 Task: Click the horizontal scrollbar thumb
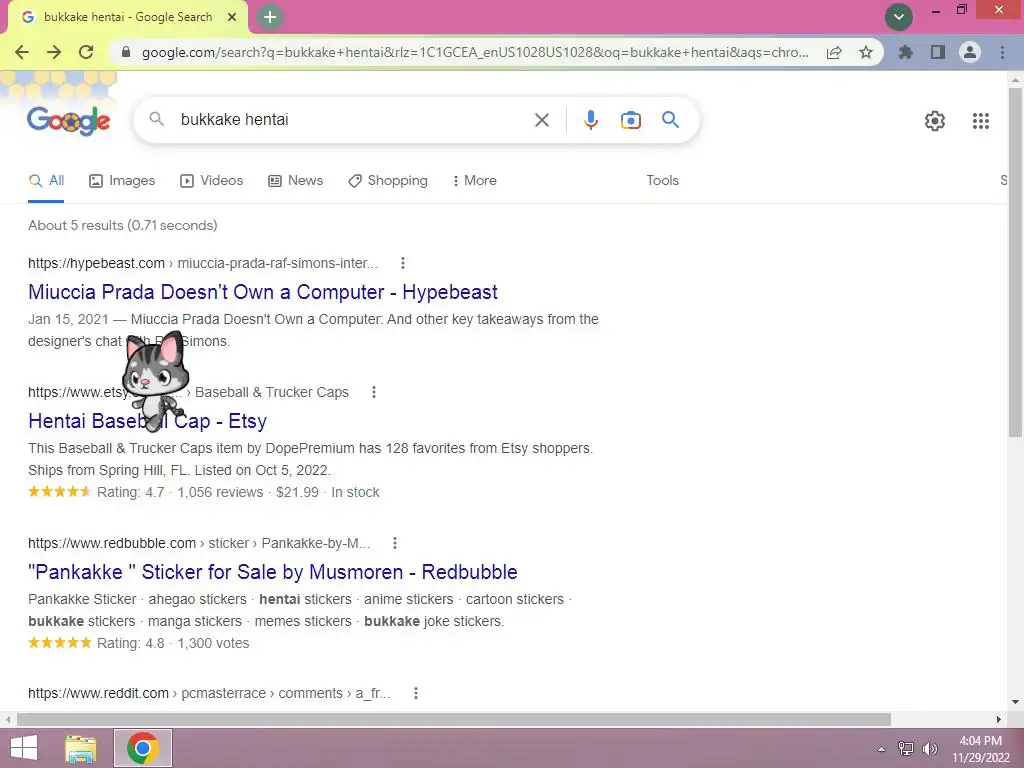[x=454, y=720]
